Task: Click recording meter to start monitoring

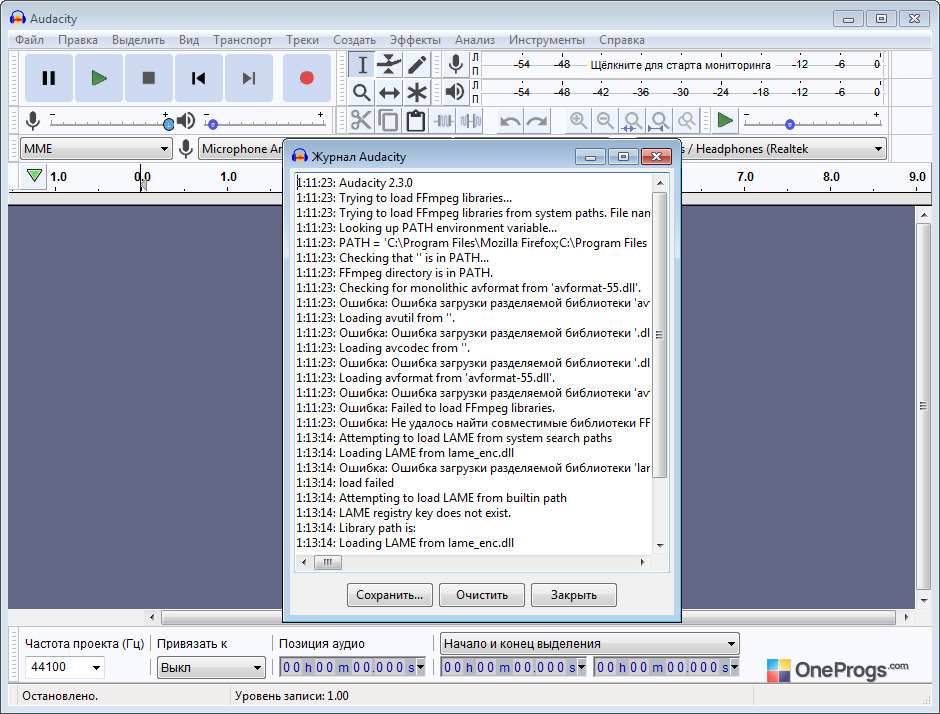Action: point(680,64)
